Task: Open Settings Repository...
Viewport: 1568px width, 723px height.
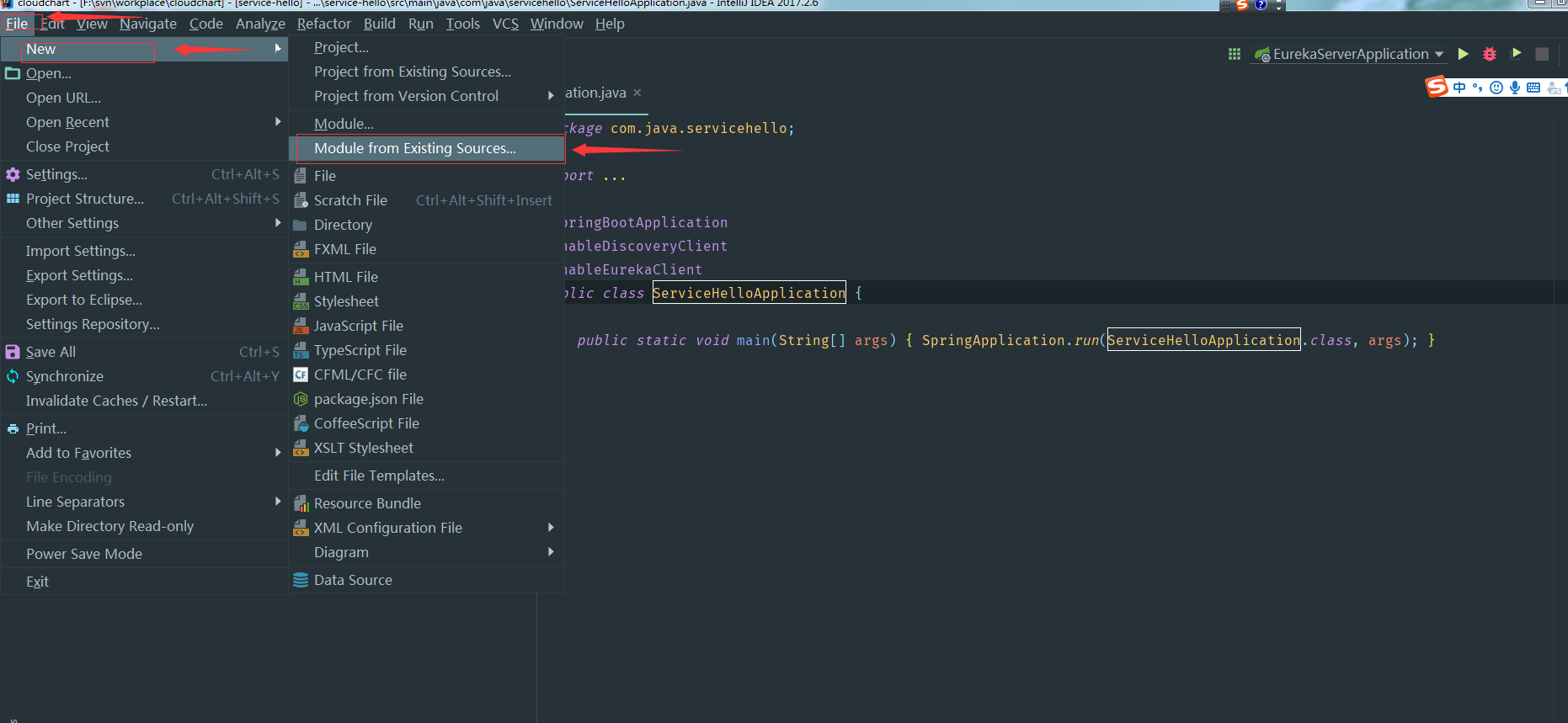Action: point(144,324)
